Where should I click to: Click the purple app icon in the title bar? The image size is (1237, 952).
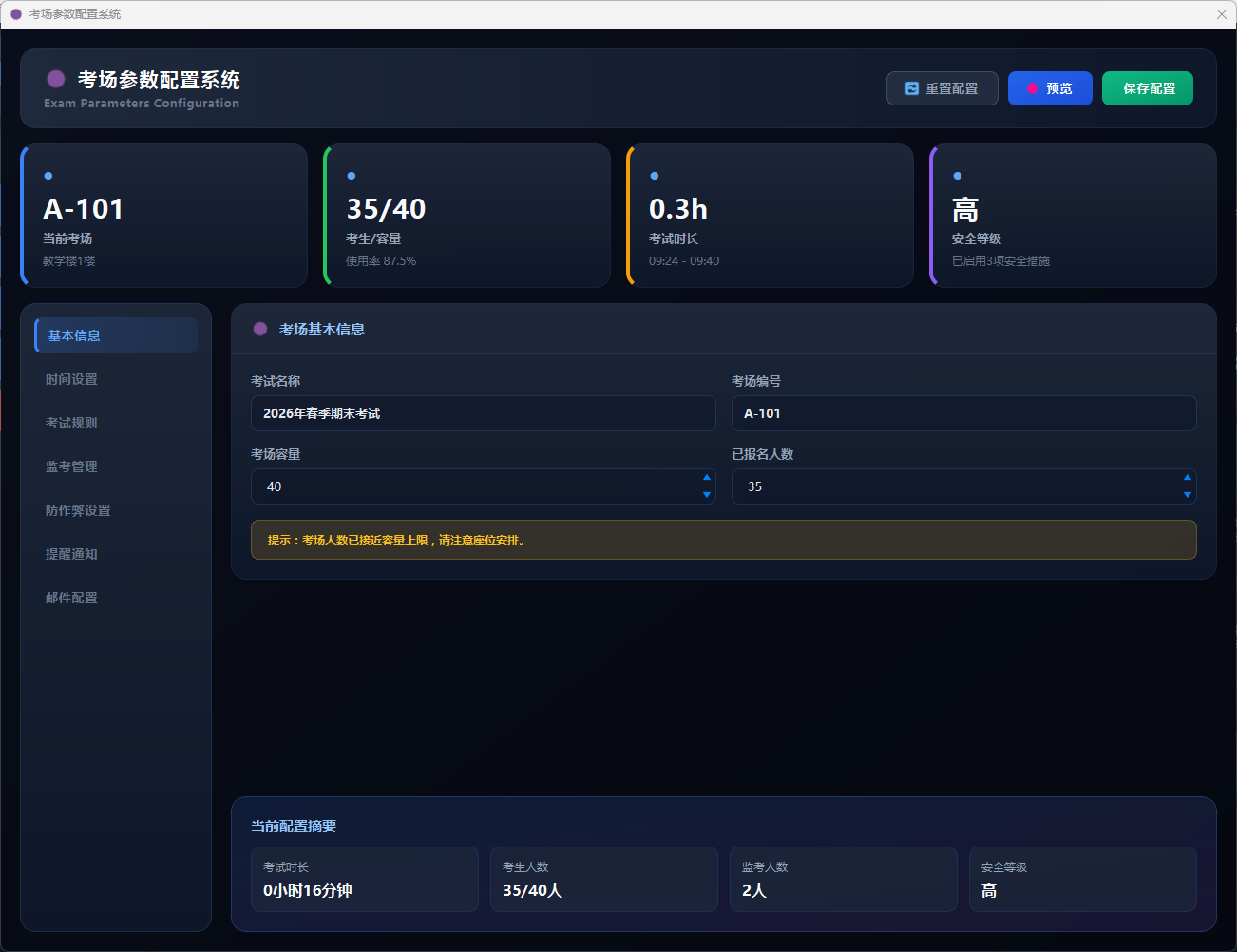[x=16, y=14]
